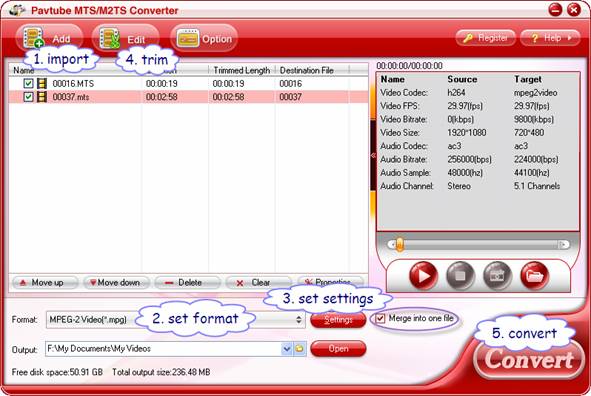
Task: Click the film icon of 00037.mts
Action: (x=41, y=97)
